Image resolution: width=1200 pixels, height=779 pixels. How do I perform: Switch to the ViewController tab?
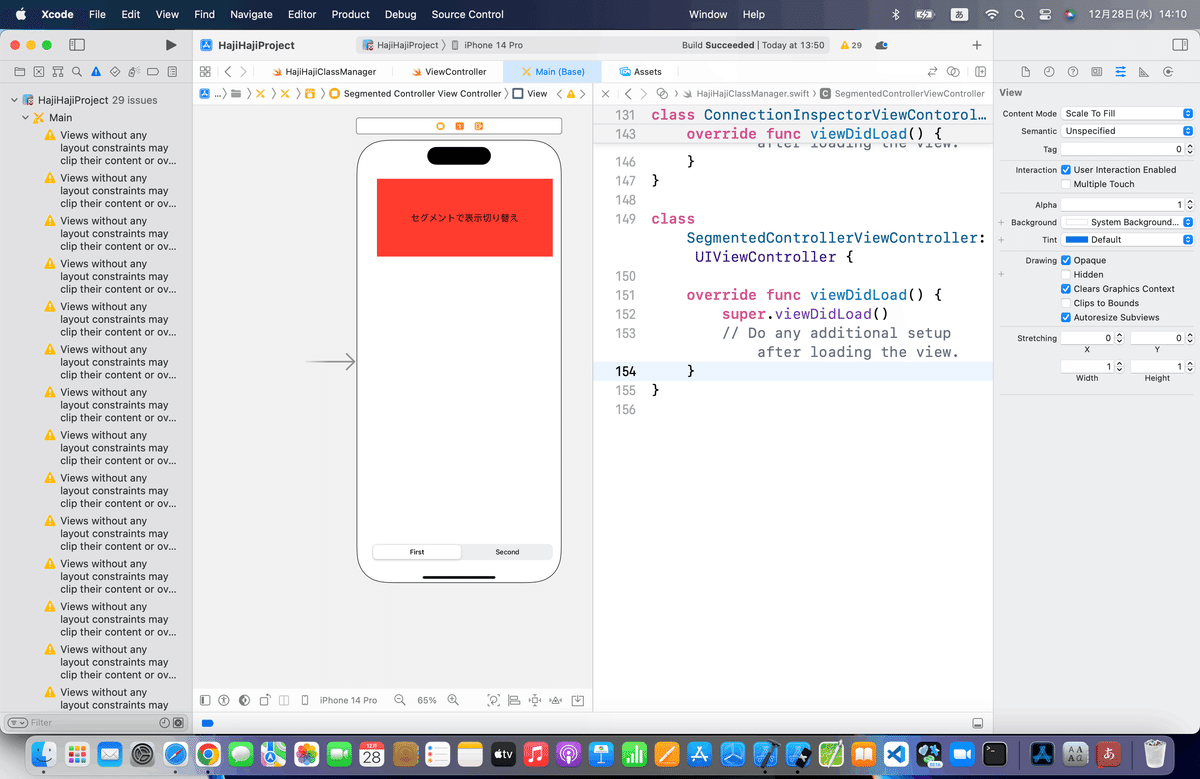[448, 72]
